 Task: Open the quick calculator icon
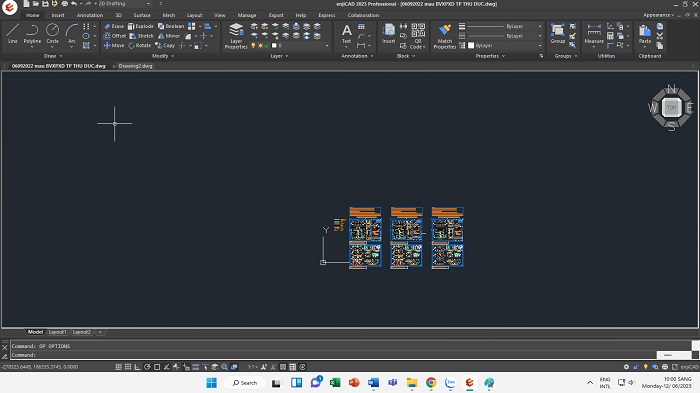click(610, 36)
